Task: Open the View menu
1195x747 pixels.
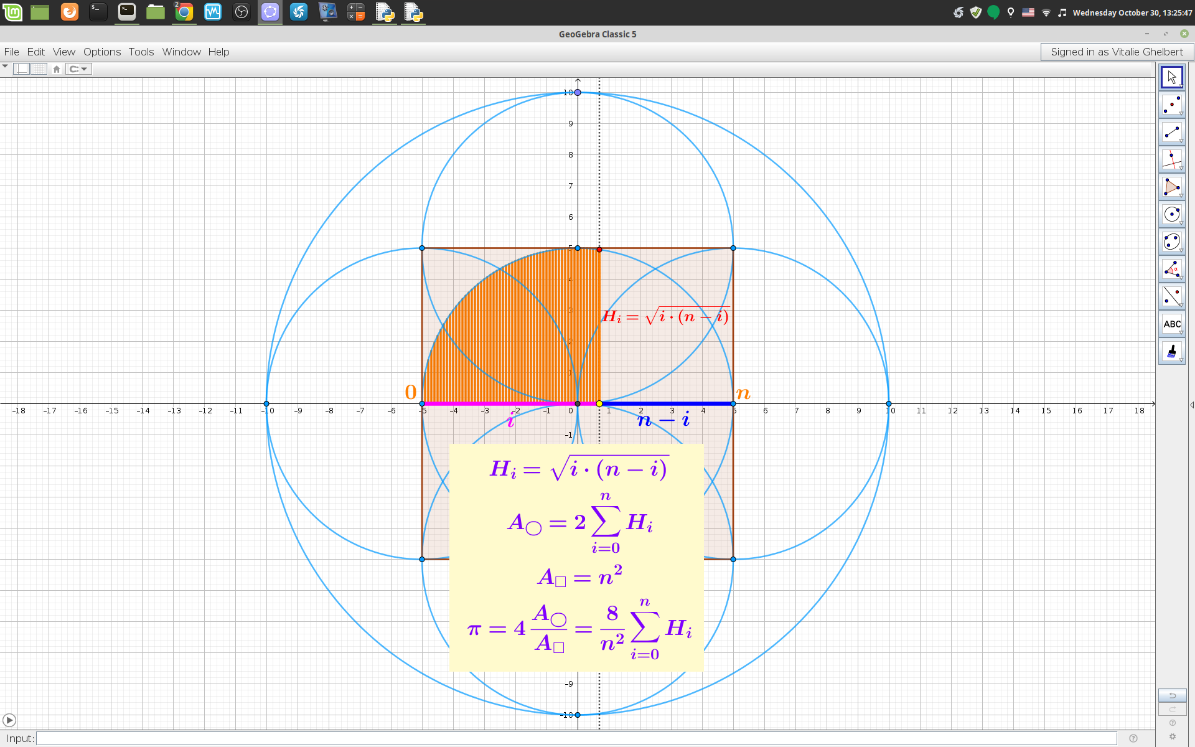Action: 64,52
